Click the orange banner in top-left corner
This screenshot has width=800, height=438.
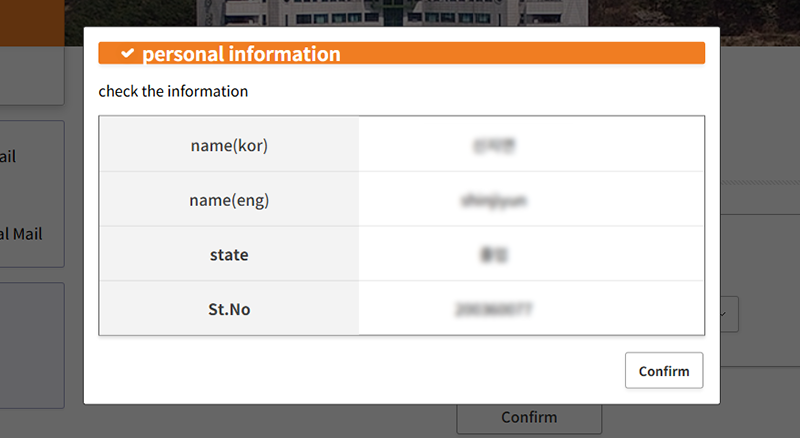click(32, 22)
